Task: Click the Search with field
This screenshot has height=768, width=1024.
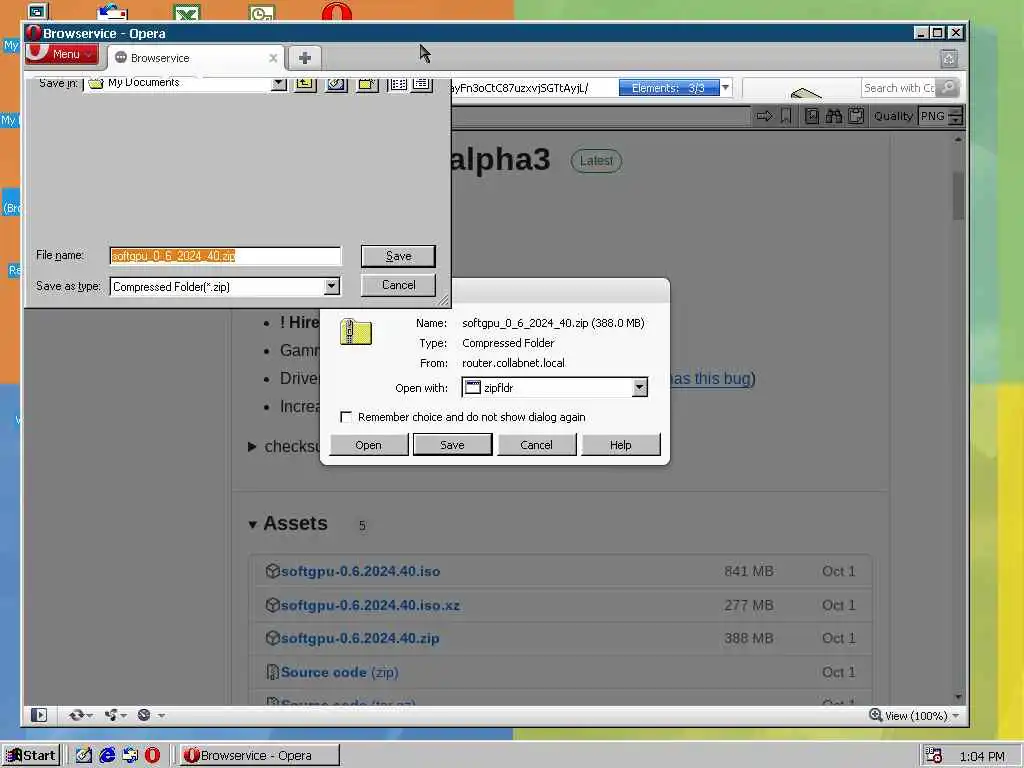Action: 899,88
